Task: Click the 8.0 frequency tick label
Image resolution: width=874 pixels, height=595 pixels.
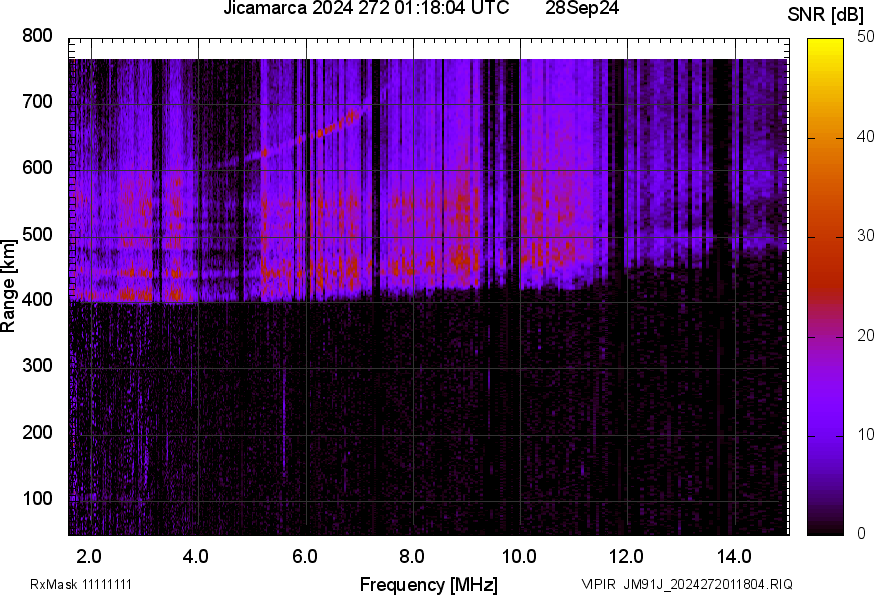Action: pyautogui.click(x=413, y=555)
